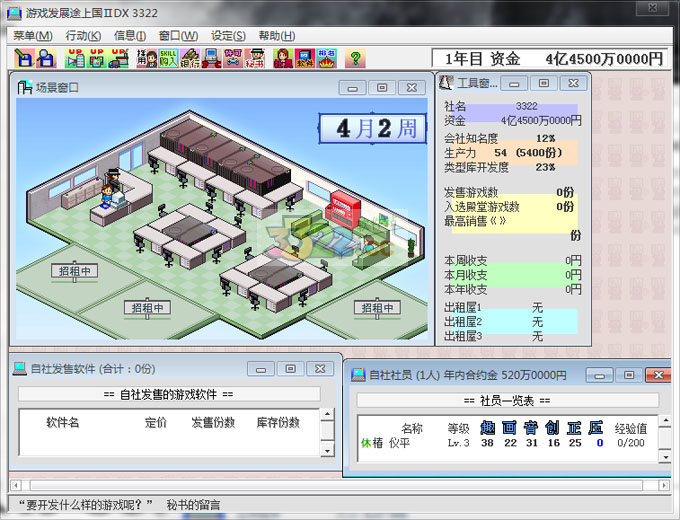Click the 1年目 资金 display in toolbar

click(549, 59)
